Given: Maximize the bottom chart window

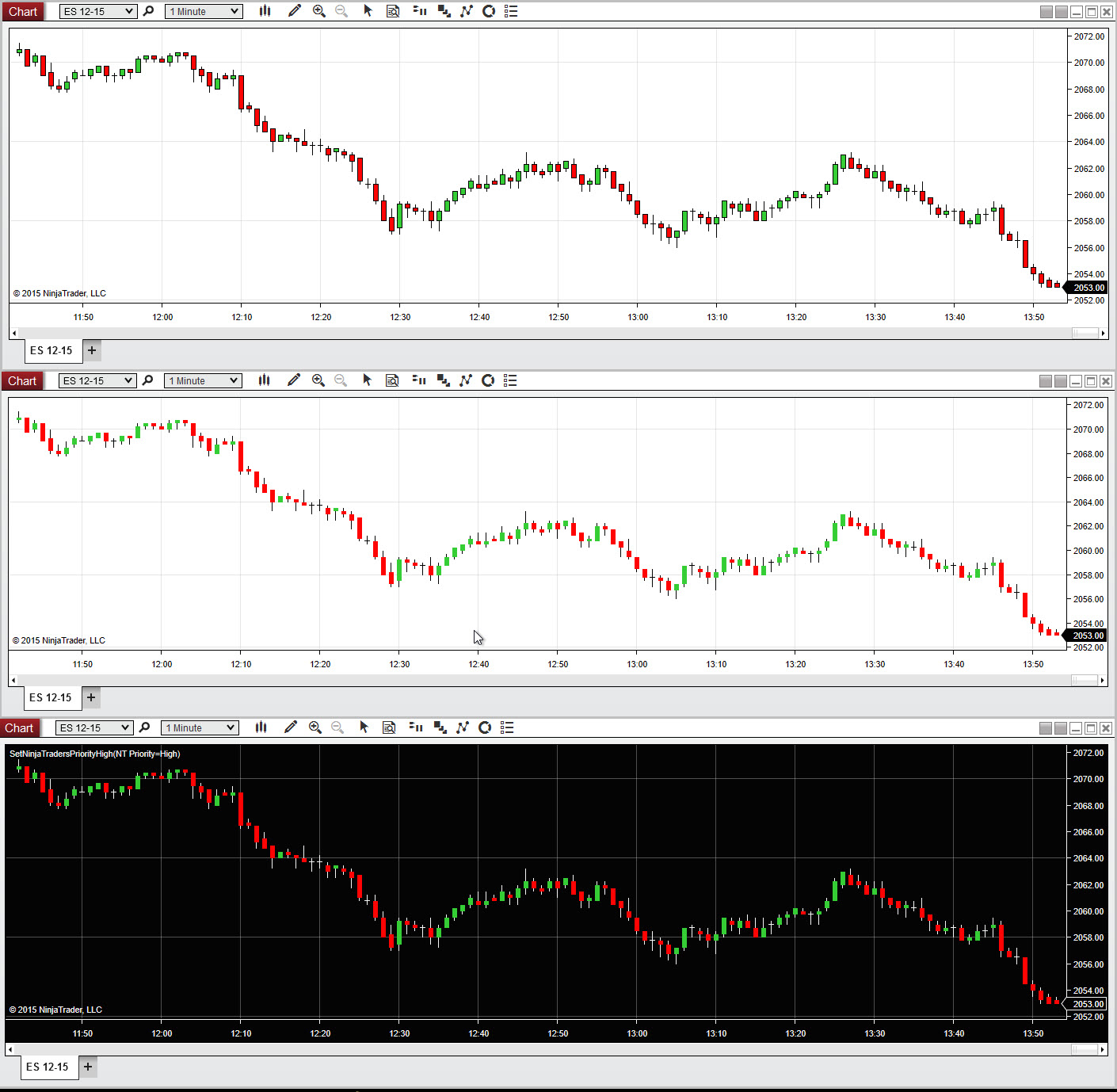Looking at the screenshot, I should click(1091, 728).
